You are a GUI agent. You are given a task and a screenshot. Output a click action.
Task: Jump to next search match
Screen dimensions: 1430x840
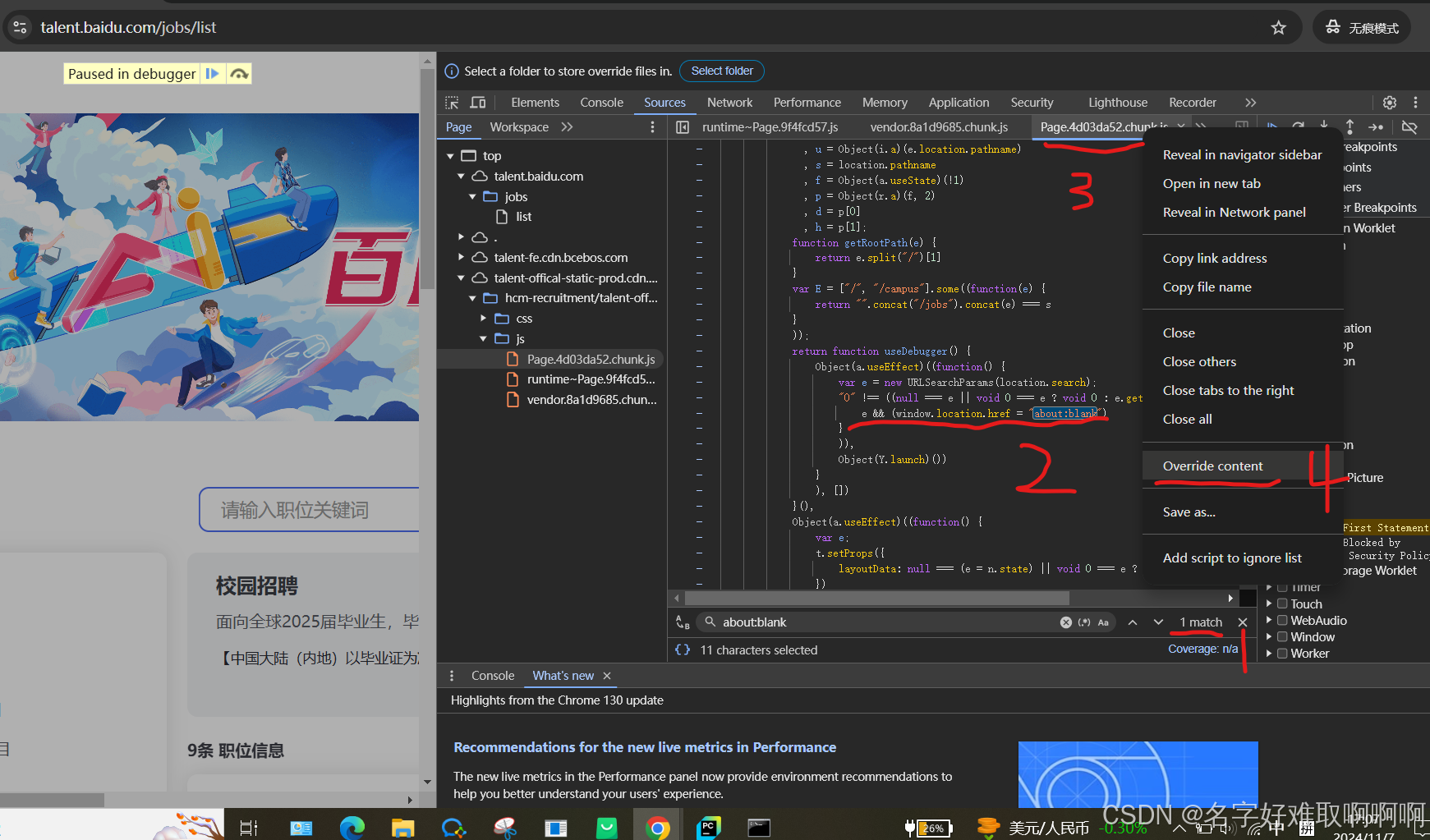1158,622
